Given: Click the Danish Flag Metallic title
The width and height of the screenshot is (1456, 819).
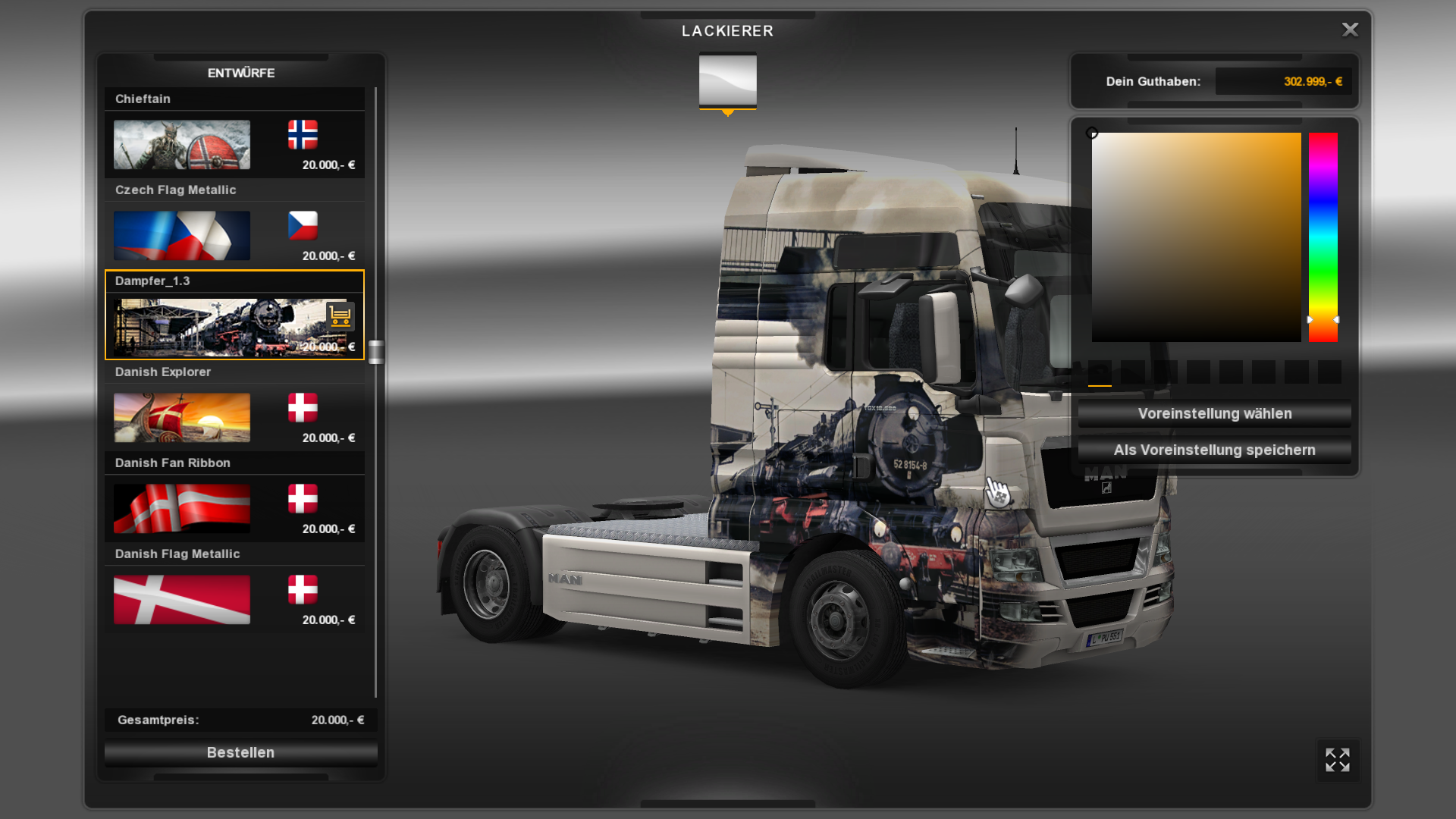Looking at the screenshot, I should (177, 554).
